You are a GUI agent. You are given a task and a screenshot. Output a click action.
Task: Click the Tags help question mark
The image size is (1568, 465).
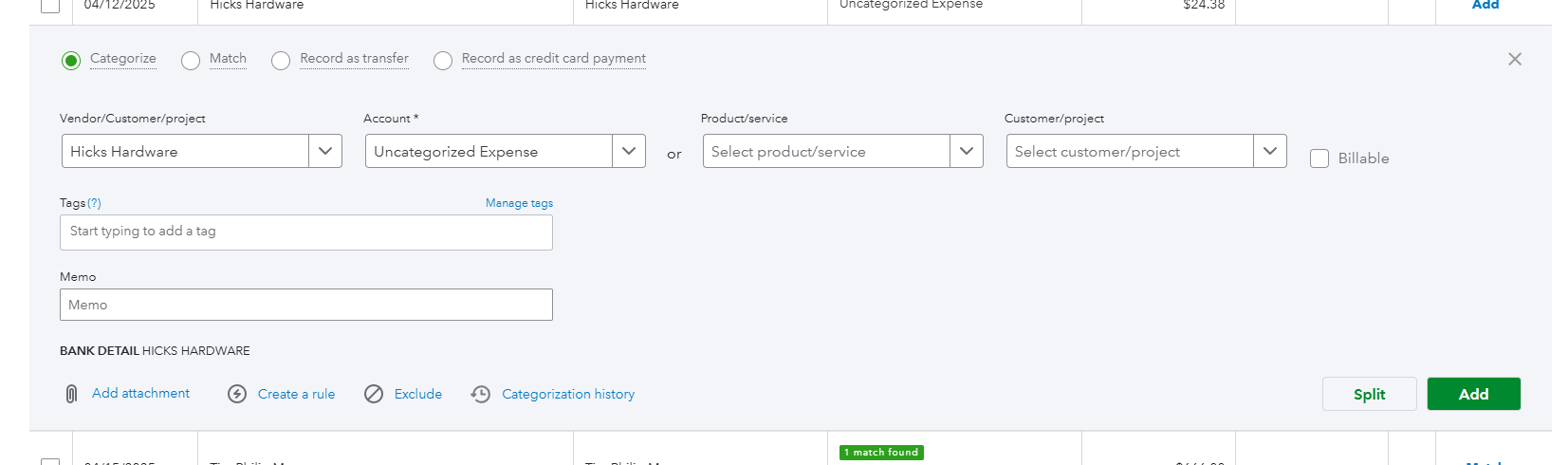pyautogui.click(x=94, y=203)
